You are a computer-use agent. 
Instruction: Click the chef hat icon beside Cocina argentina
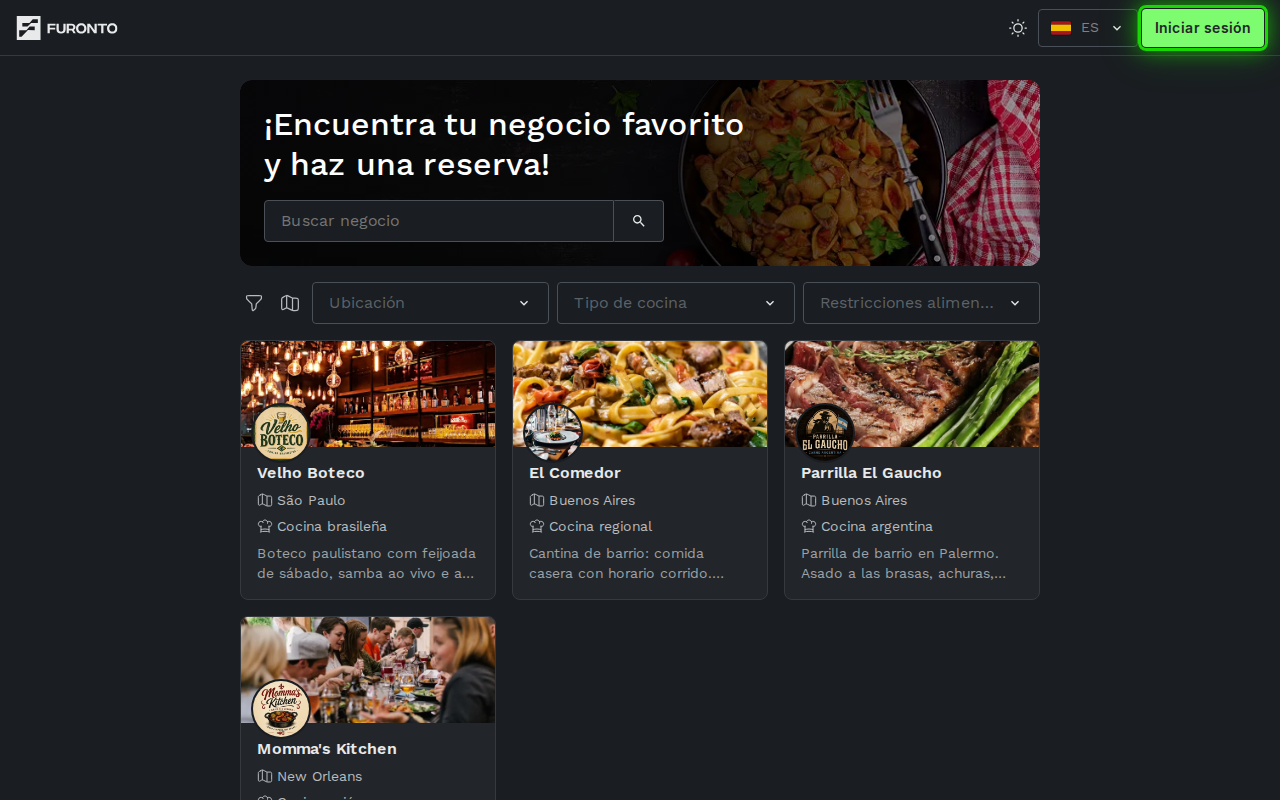click(x=809, y=526)
